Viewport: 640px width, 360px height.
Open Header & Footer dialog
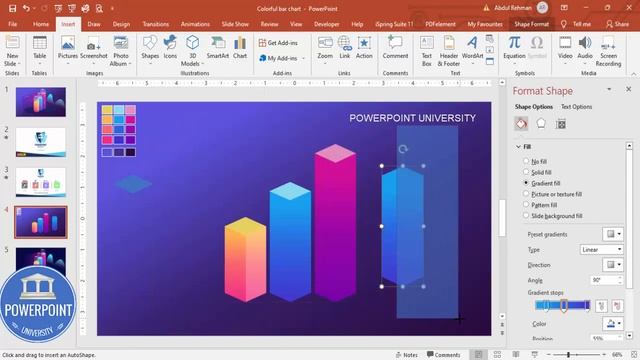click(x=449, y=52)
